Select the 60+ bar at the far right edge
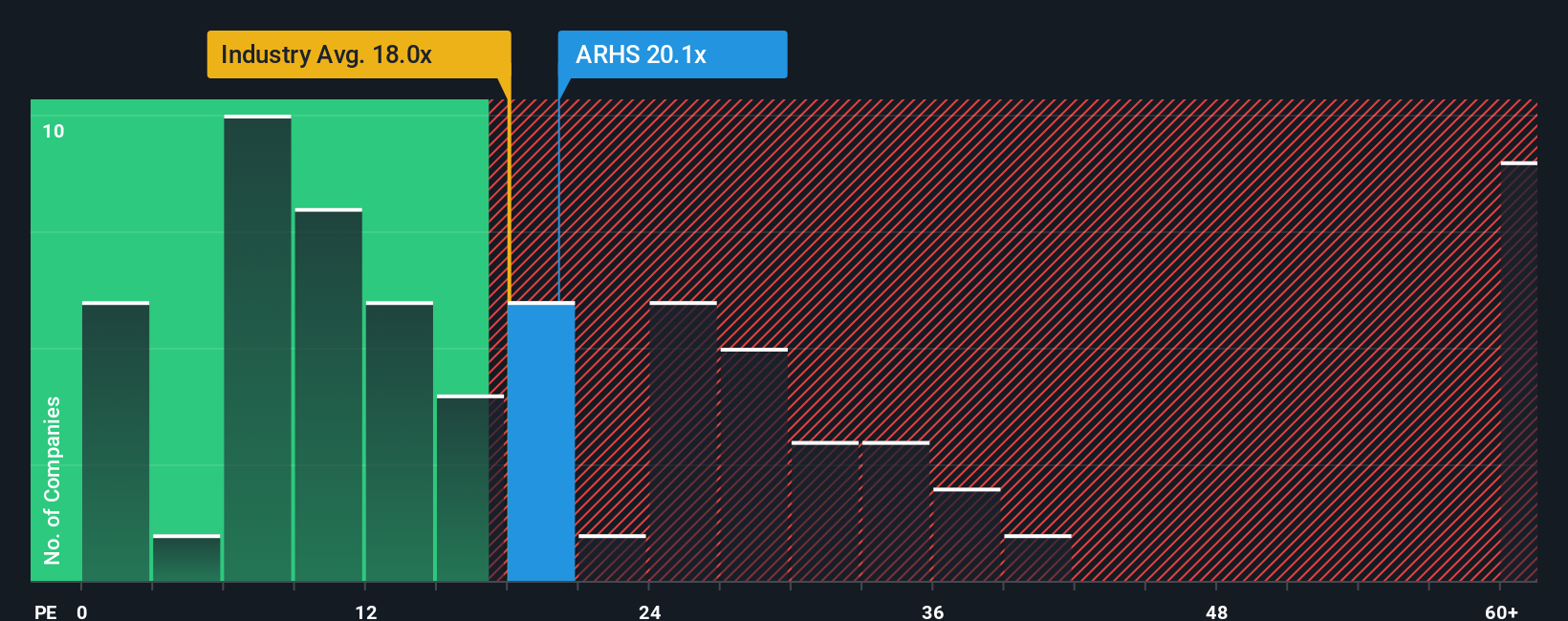 tap(1518, 372)
